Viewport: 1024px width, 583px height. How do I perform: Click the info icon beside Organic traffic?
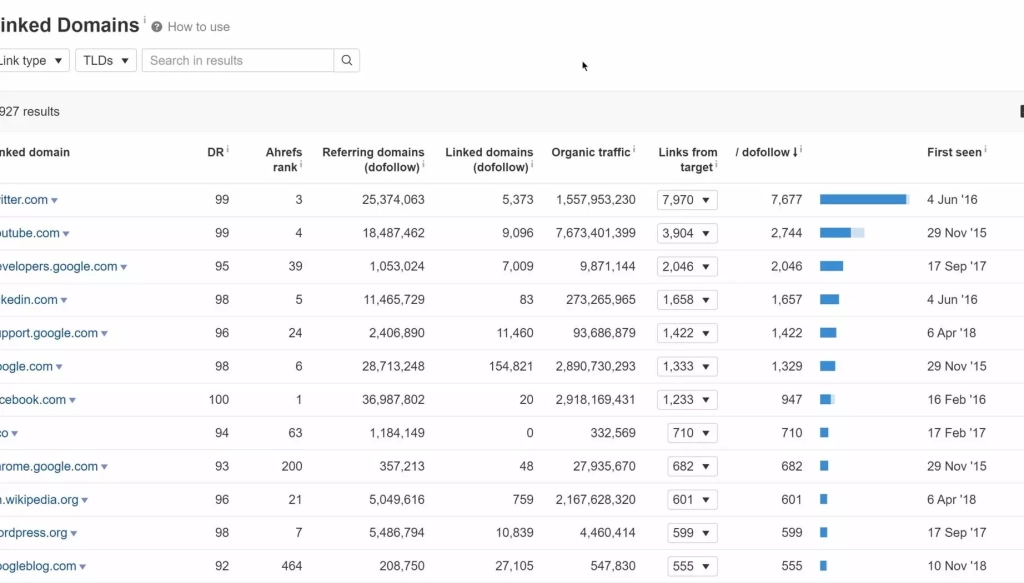[x=634, y=150]
